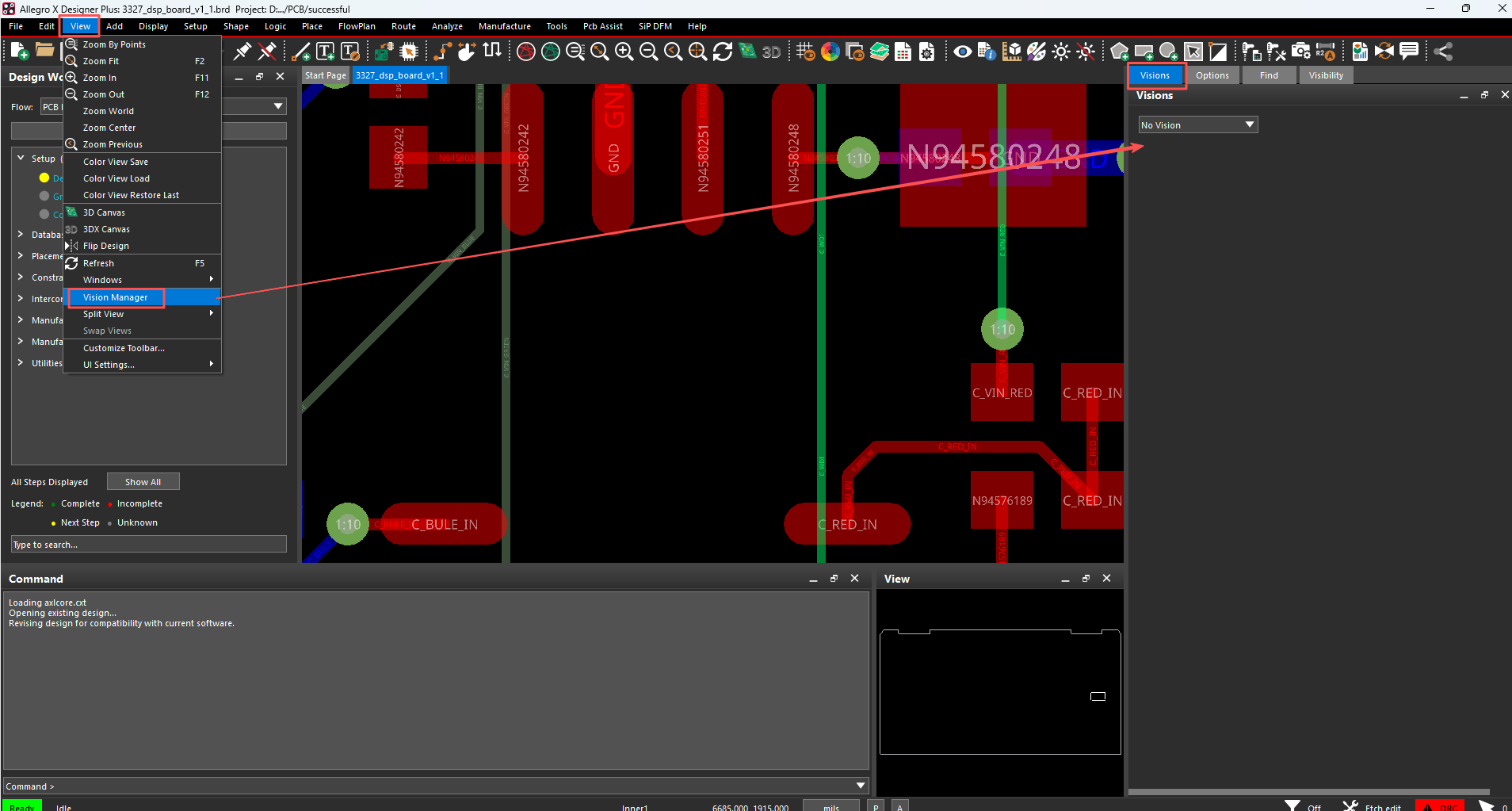Click the Share icon in toolbar
Viewport: 1512px width, 811px height.
tap(1443, 52)
